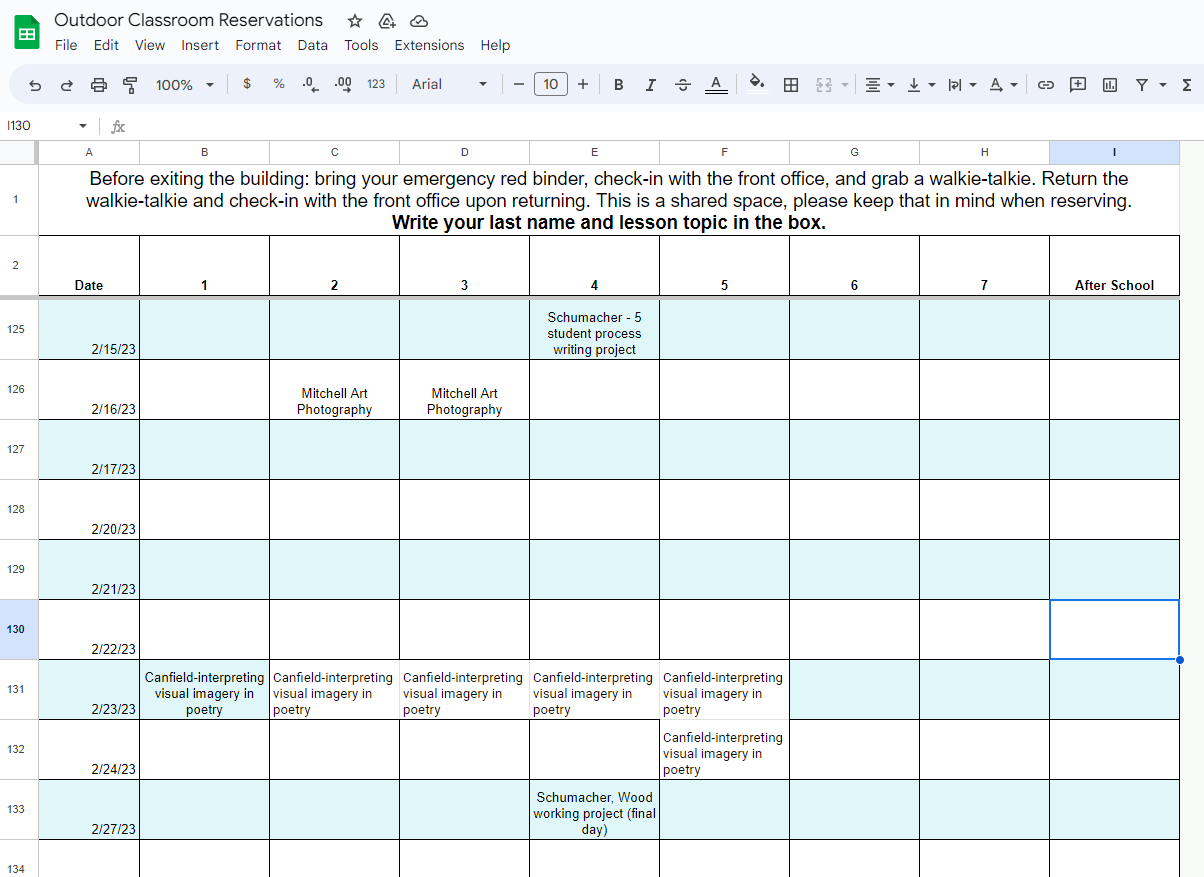The height and width of the screenshot is (877, 1204).
Task: Format as currency with dollar button
Action: (247, 85)
